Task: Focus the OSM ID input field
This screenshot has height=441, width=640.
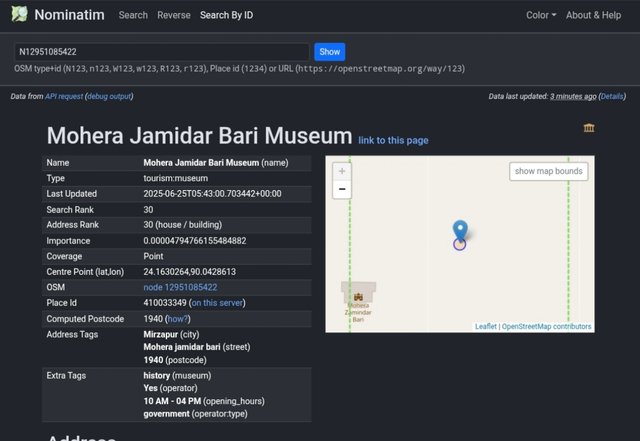Action: (x=162, y=52)
